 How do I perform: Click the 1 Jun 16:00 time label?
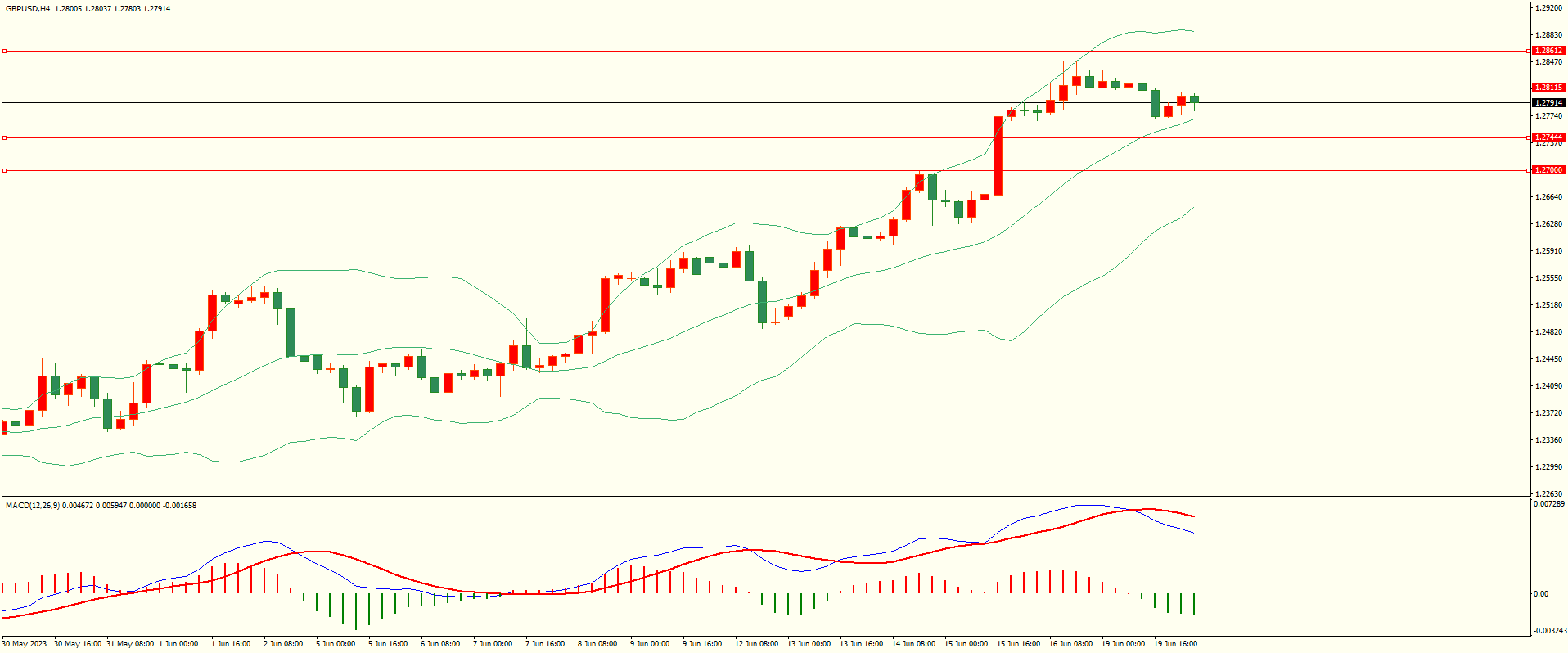(231, 644)
